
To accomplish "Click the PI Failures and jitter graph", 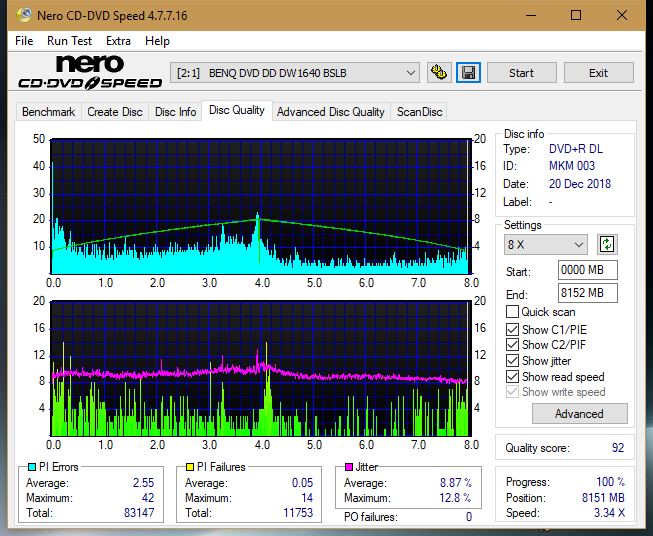I will 261,368.
